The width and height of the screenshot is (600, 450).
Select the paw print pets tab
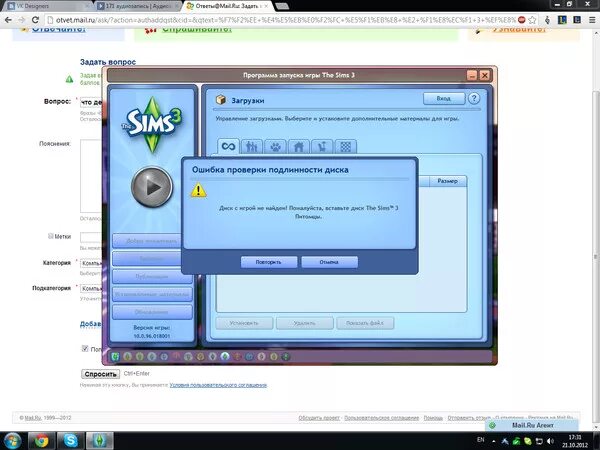[x=275, y=147]
